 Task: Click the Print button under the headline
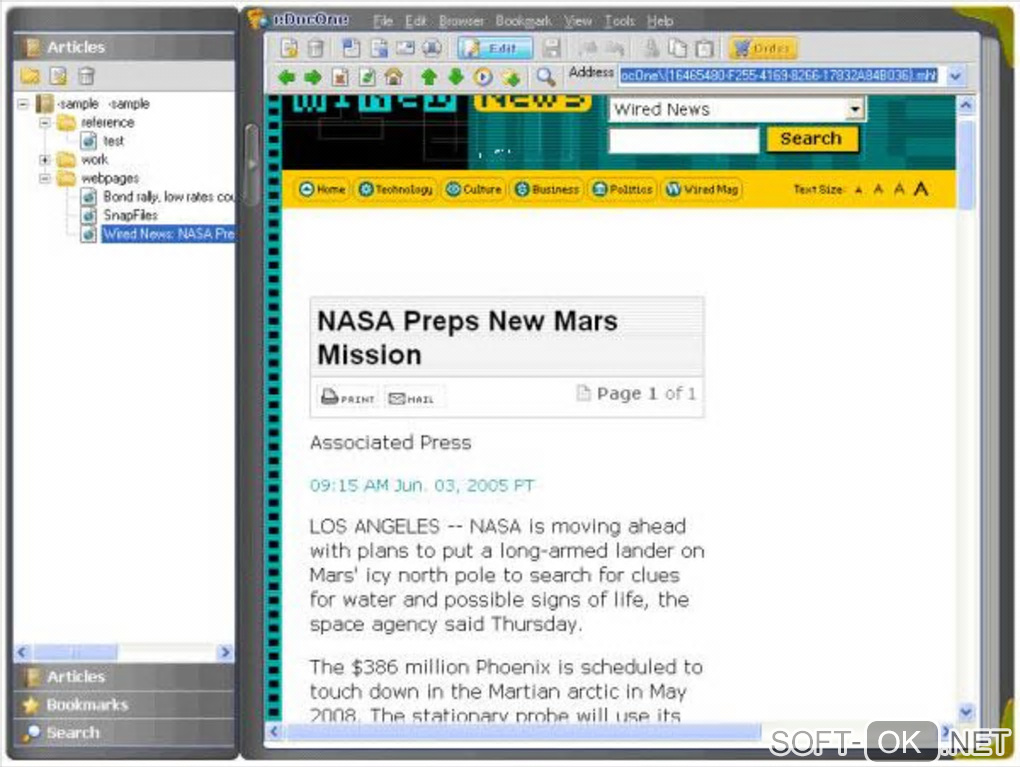tap(349, 397)
